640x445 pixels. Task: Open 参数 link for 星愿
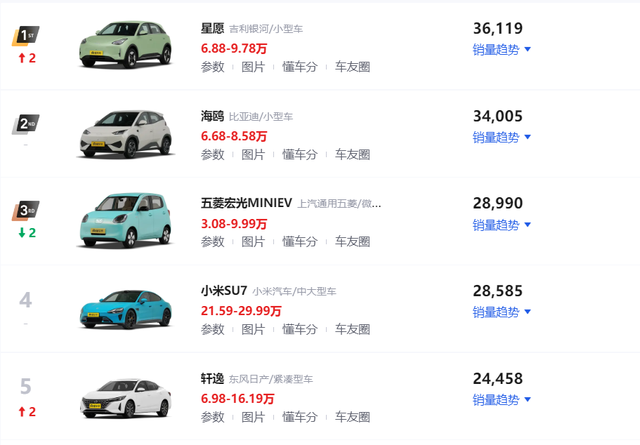pos(212,67)
